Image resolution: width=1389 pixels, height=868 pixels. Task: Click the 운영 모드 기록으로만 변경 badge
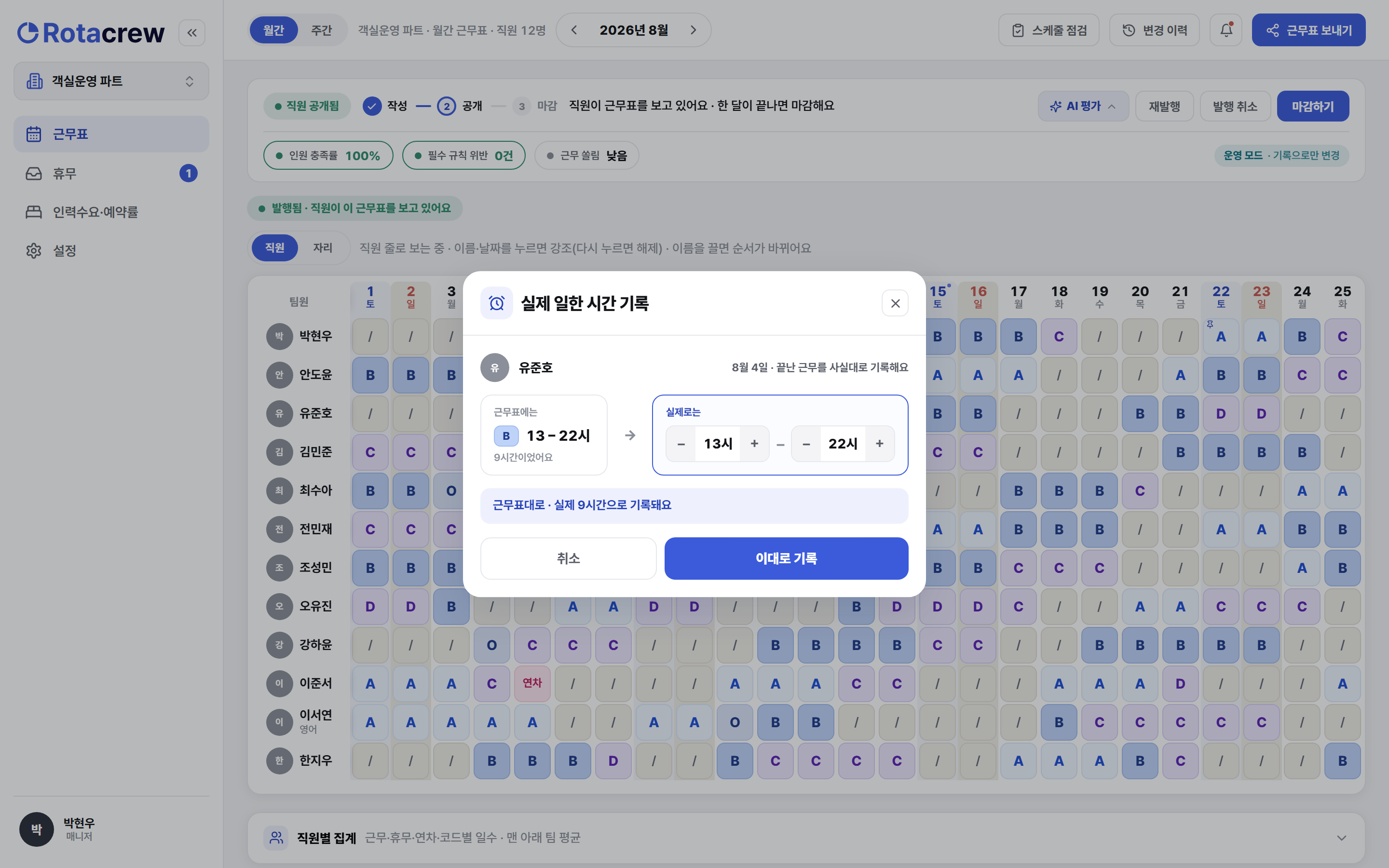click(x=1281, y=156)
